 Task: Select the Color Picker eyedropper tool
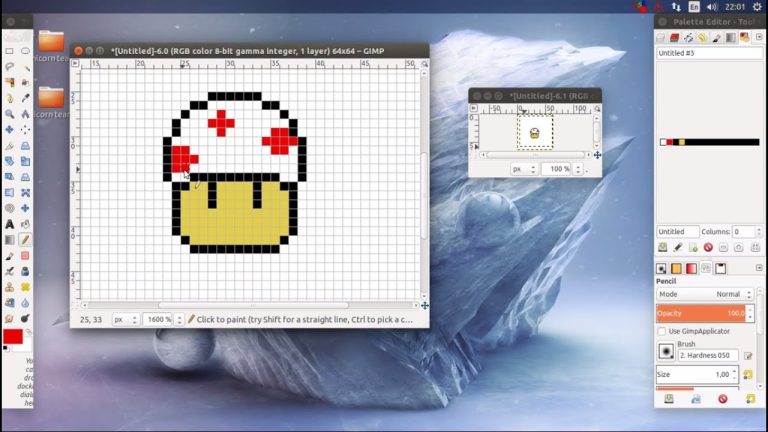(x=25, y=98)
